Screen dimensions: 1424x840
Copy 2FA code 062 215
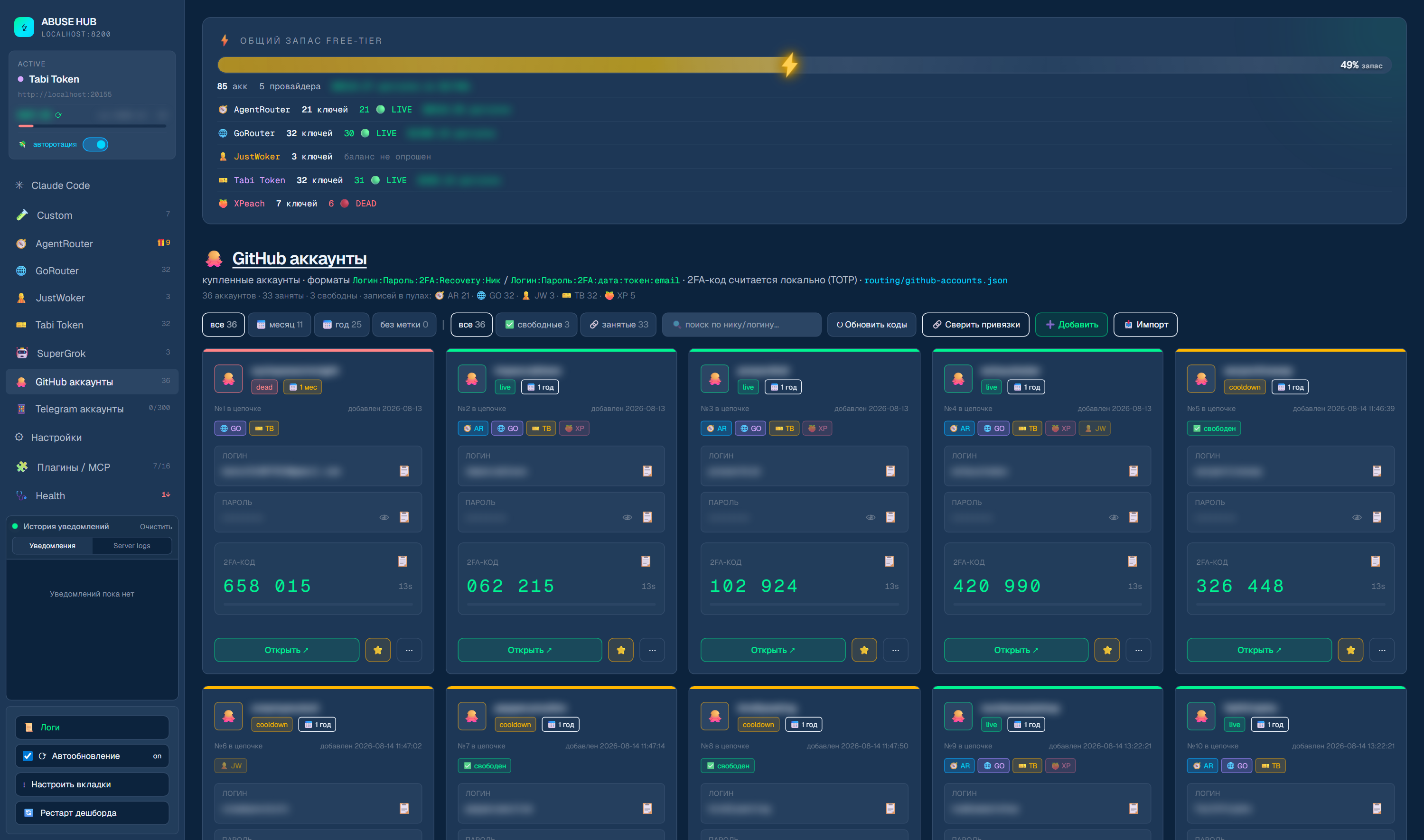tap(646, 561)
